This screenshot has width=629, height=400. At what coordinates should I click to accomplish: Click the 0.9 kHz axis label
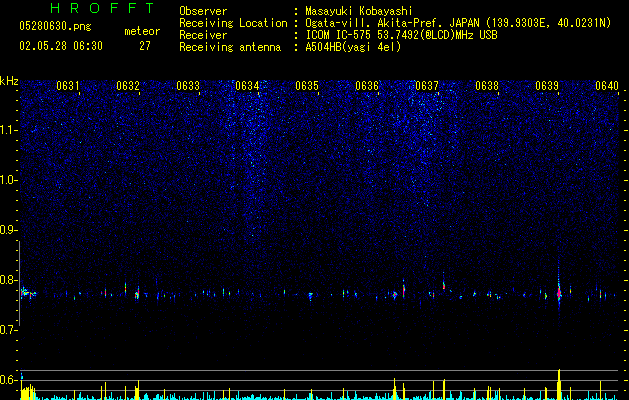pyautogui.click(x=8, y=230)
